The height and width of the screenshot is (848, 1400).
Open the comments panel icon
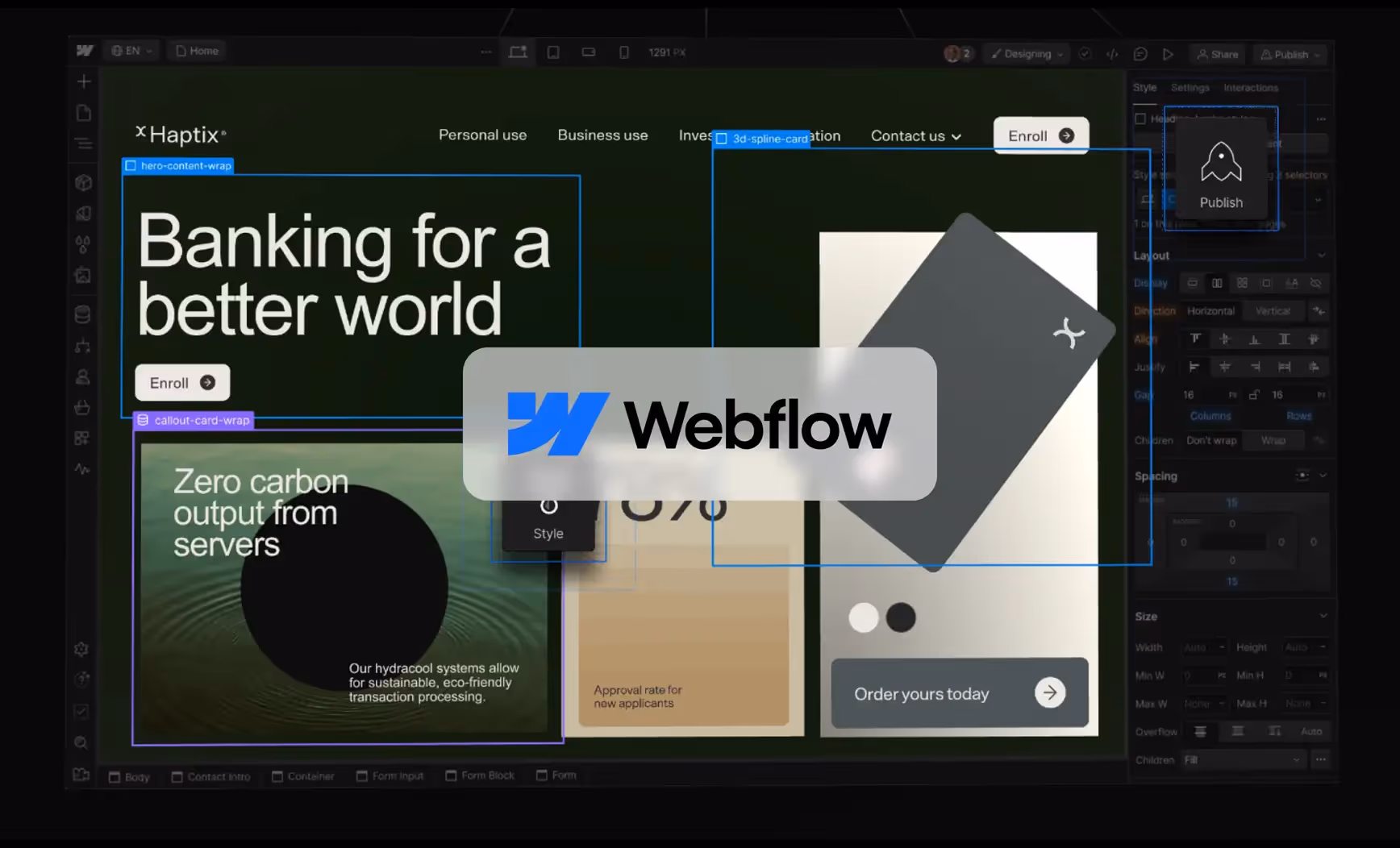(1140, 54)
